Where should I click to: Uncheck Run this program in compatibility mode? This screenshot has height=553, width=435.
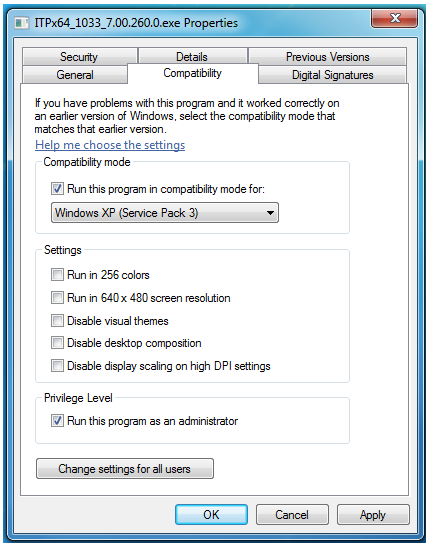click(57, 189)
